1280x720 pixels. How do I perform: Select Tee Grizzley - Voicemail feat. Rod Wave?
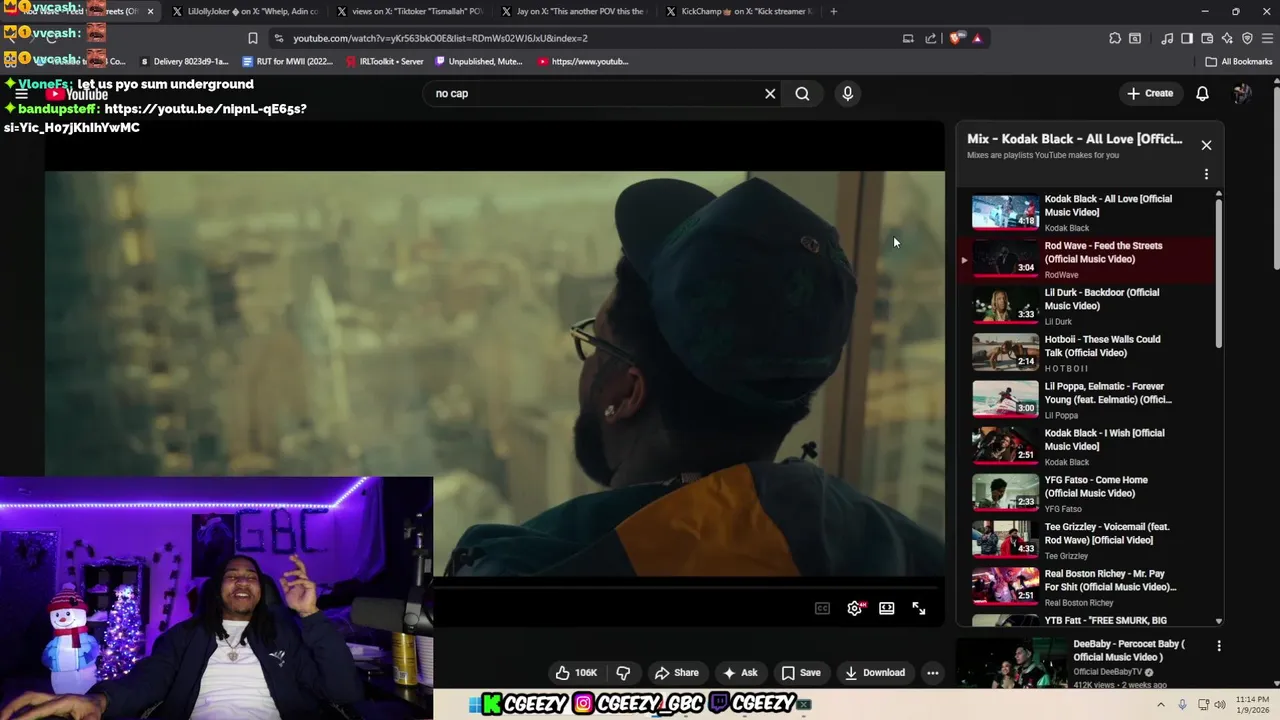pos(1086,541)
